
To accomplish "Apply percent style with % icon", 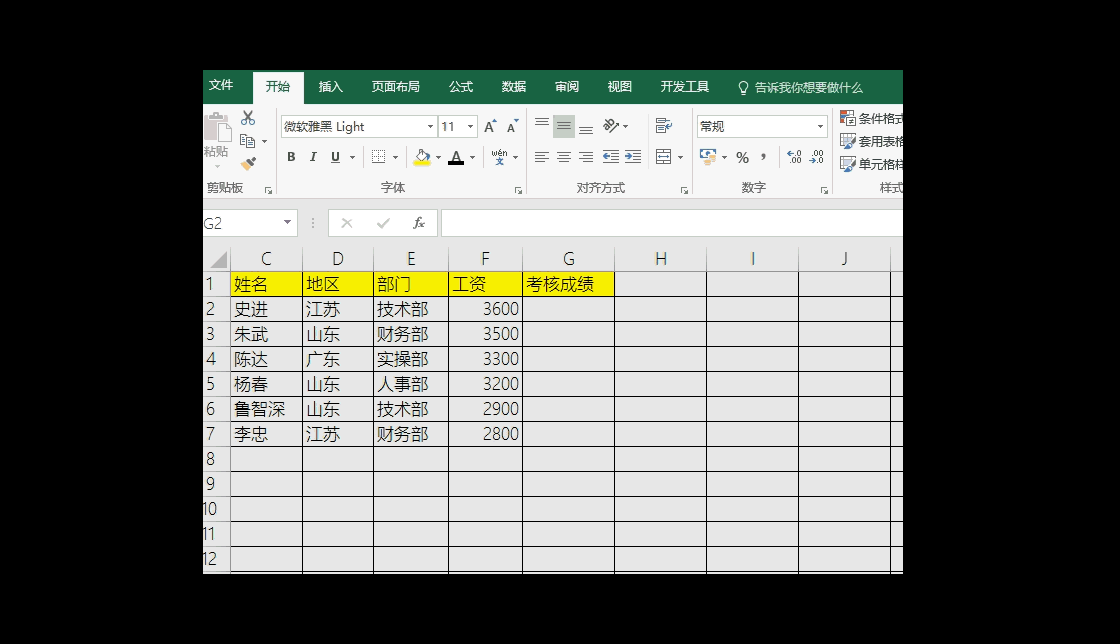I will 743,157.
